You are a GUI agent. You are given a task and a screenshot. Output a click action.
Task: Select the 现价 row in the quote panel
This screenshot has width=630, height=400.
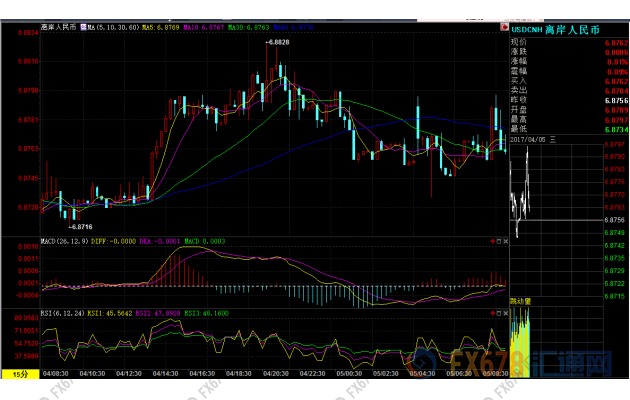(x=518, y=42)
